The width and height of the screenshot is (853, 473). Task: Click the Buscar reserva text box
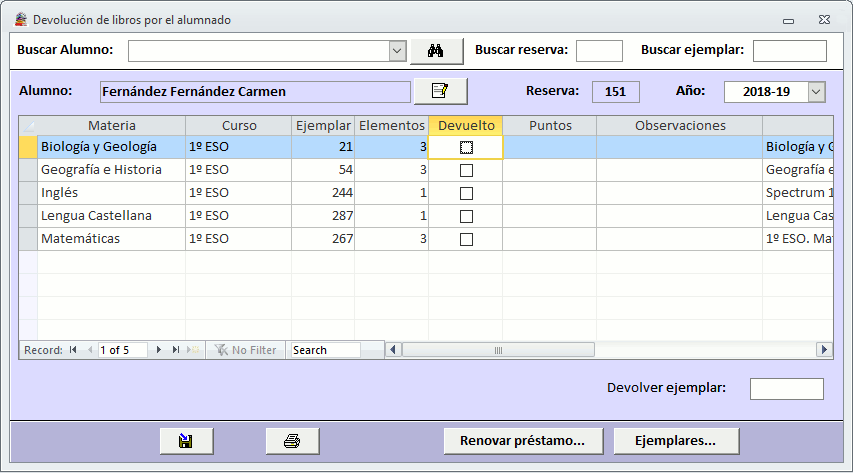pyautogui.click(x=599, y=51)
